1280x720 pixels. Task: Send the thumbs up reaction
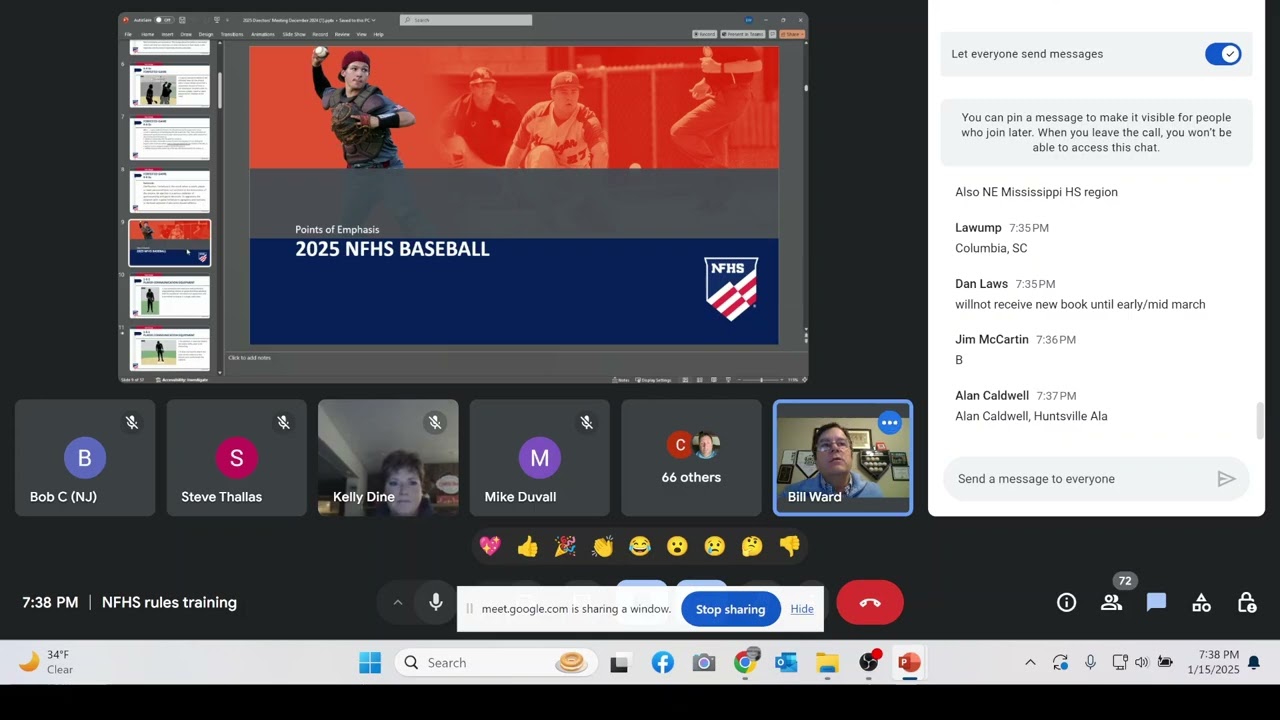[528, 546]
